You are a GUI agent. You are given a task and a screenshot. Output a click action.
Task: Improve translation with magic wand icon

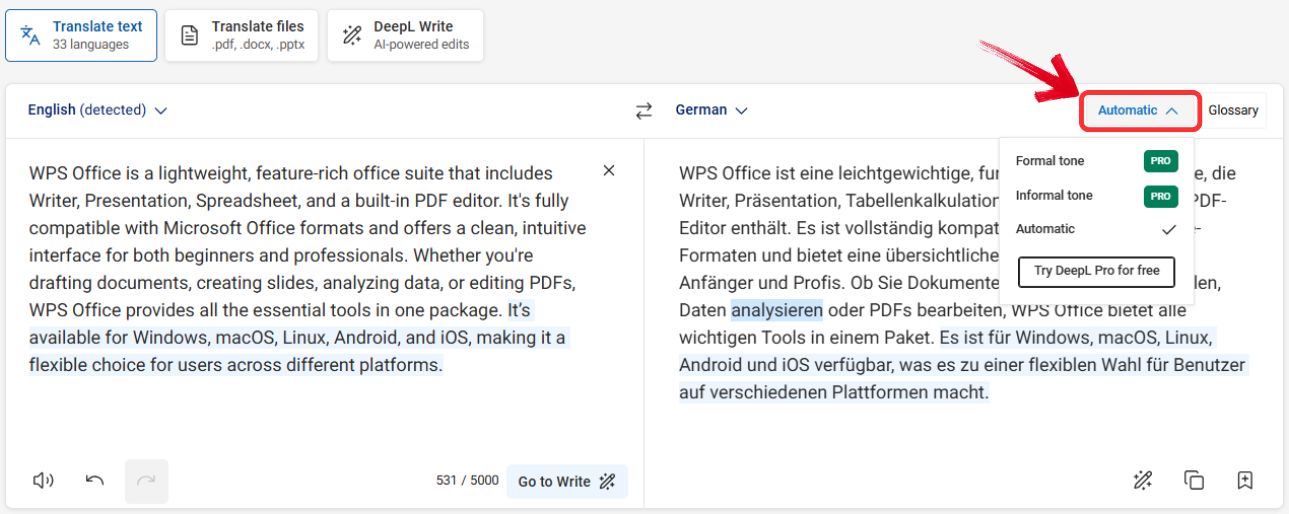pyautogui.click(x=1143, y=480)
